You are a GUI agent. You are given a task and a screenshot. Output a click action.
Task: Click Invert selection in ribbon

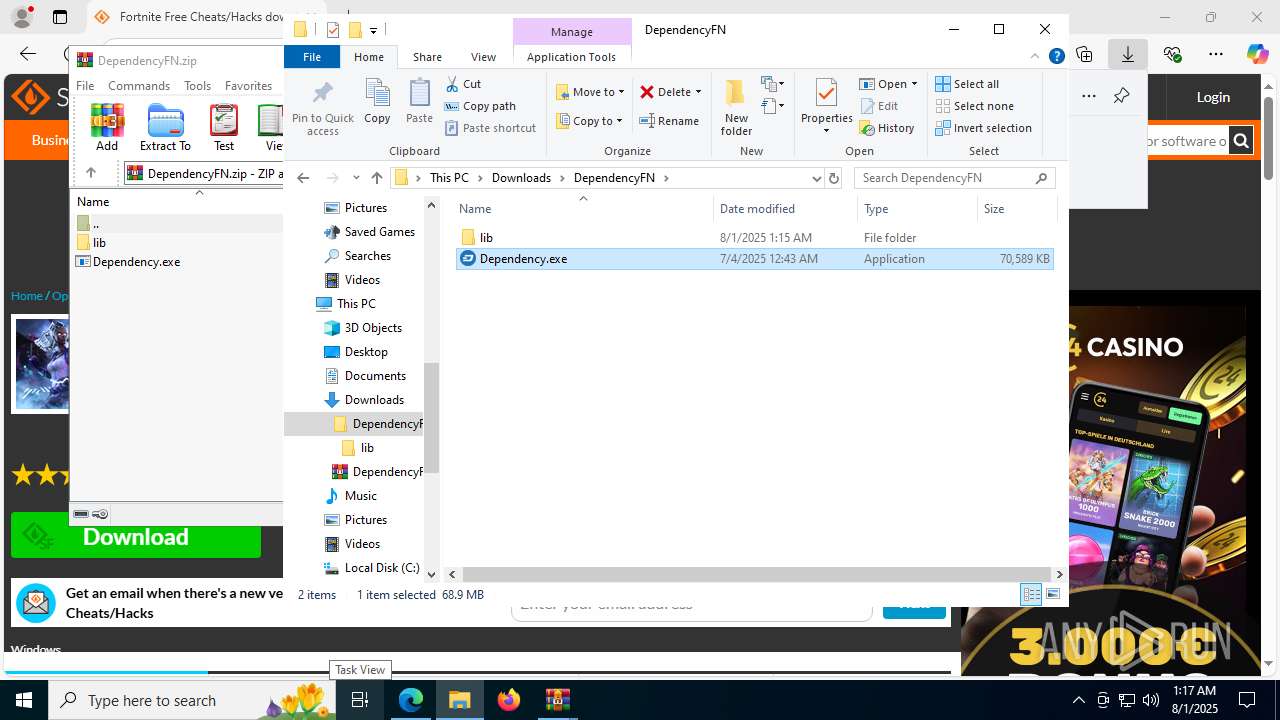(x=983, y=128)
